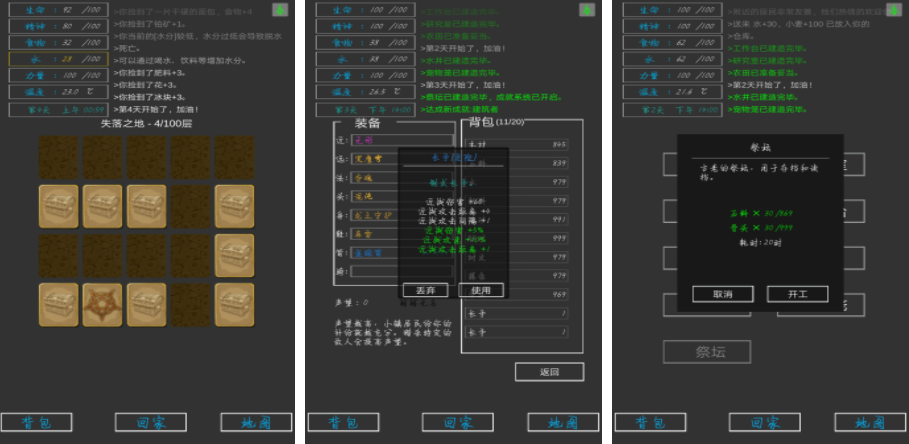Tap the green corner icon on the equipment screen
Image resolution: width=909 pixels, height=444 pixels.
[587, 9]
